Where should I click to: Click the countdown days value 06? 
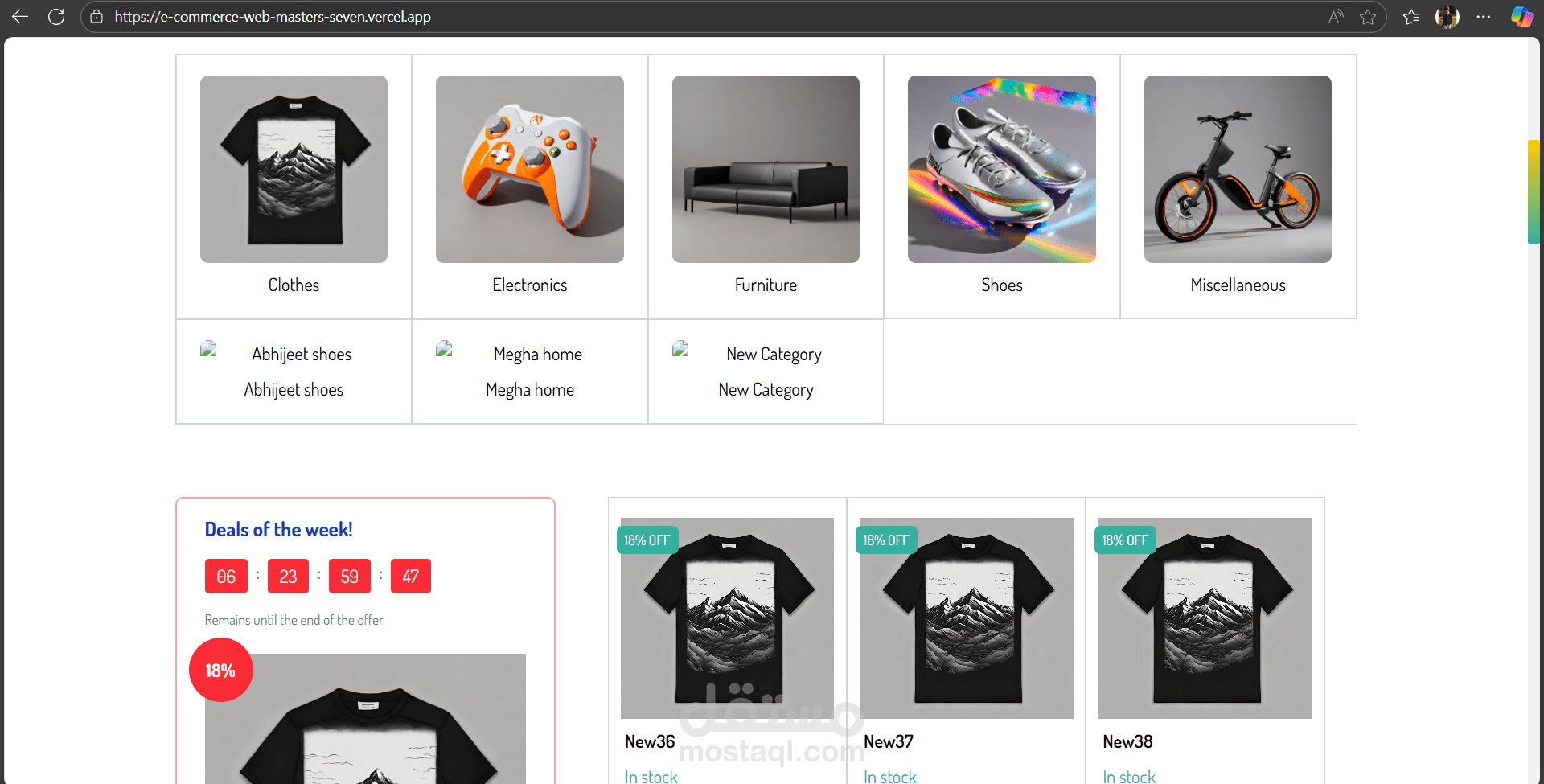(226, 577)
